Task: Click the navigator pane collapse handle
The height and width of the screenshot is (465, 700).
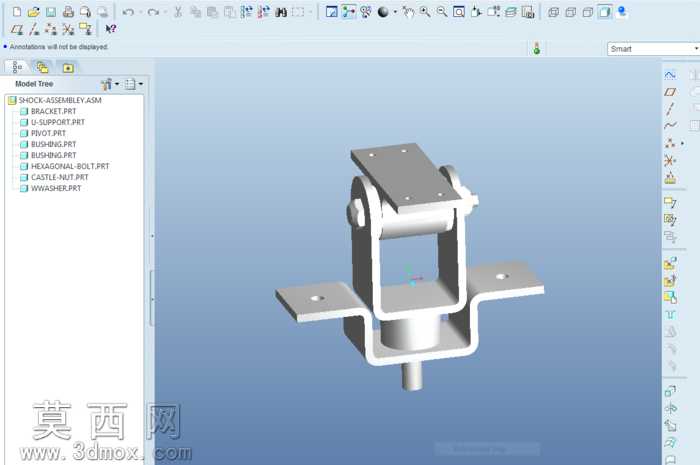Action: [x=152, y=236]
